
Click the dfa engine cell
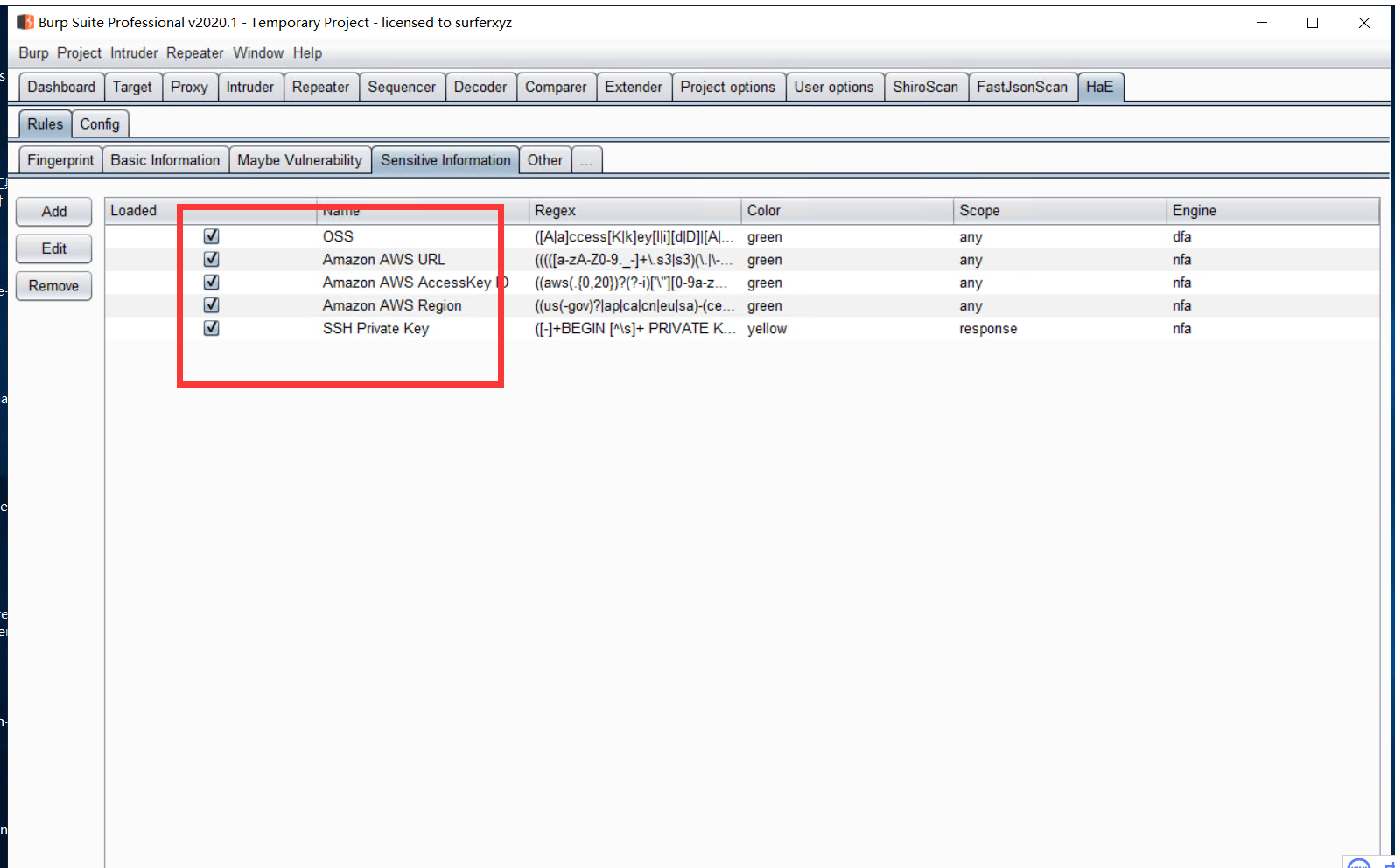1181,237
